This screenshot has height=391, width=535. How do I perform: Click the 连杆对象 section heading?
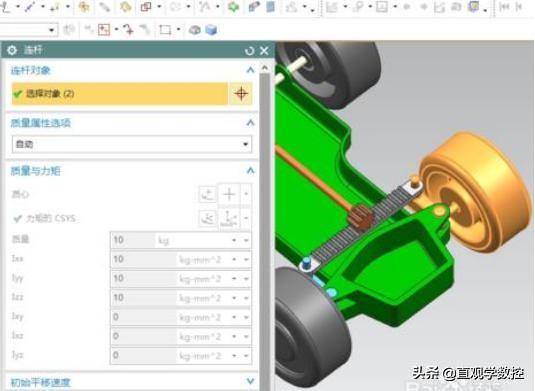pos(31,71)
